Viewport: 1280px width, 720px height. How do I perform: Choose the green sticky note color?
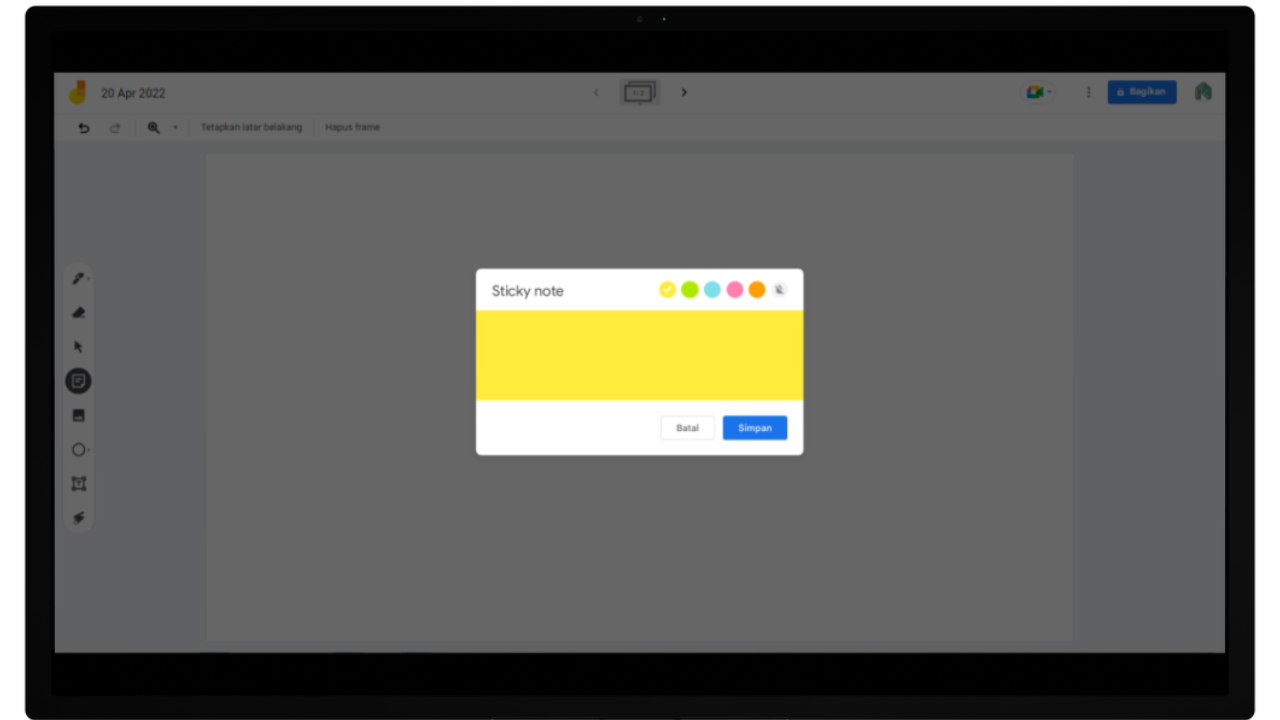point(690,290)
